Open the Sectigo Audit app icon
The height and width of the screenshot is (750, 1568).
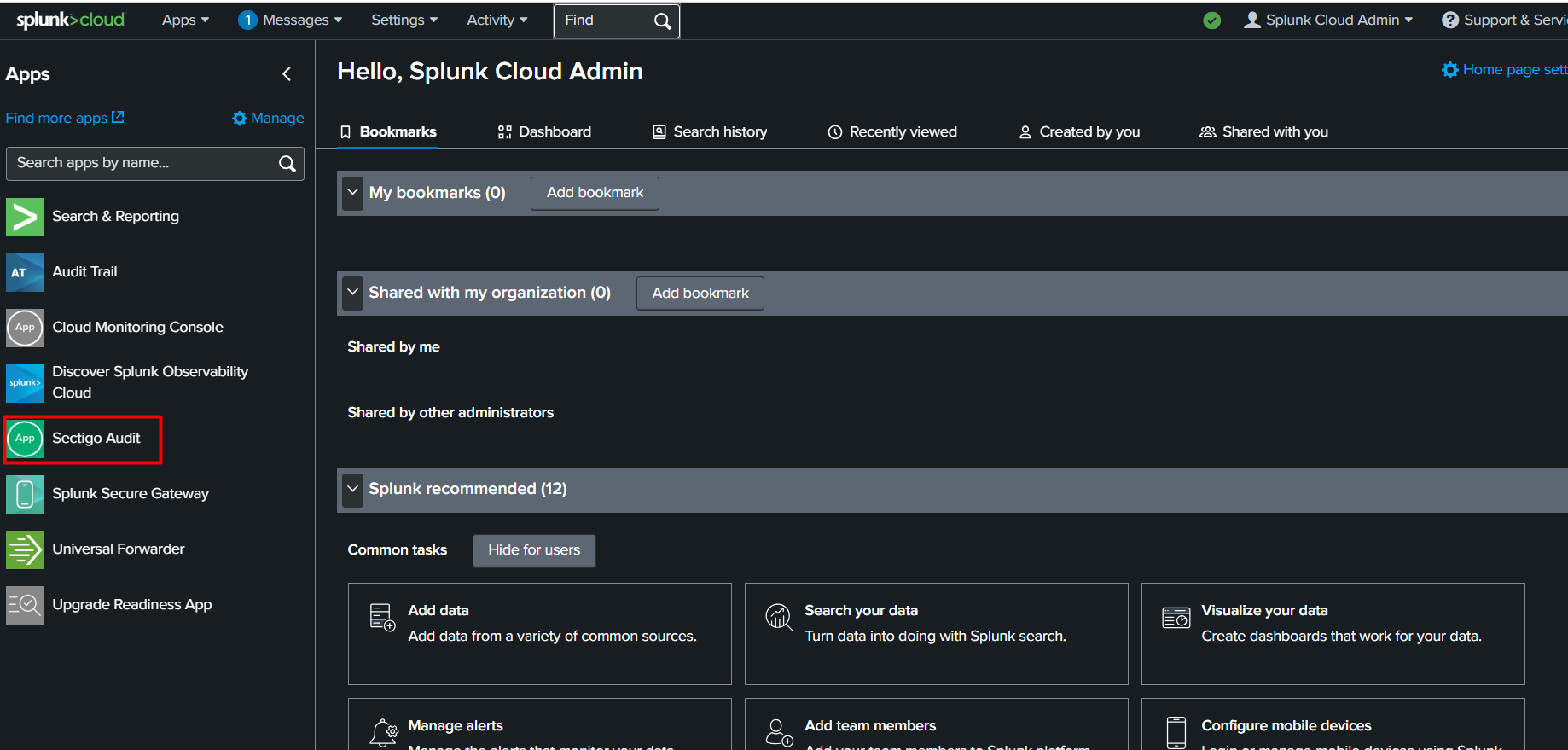25,439
